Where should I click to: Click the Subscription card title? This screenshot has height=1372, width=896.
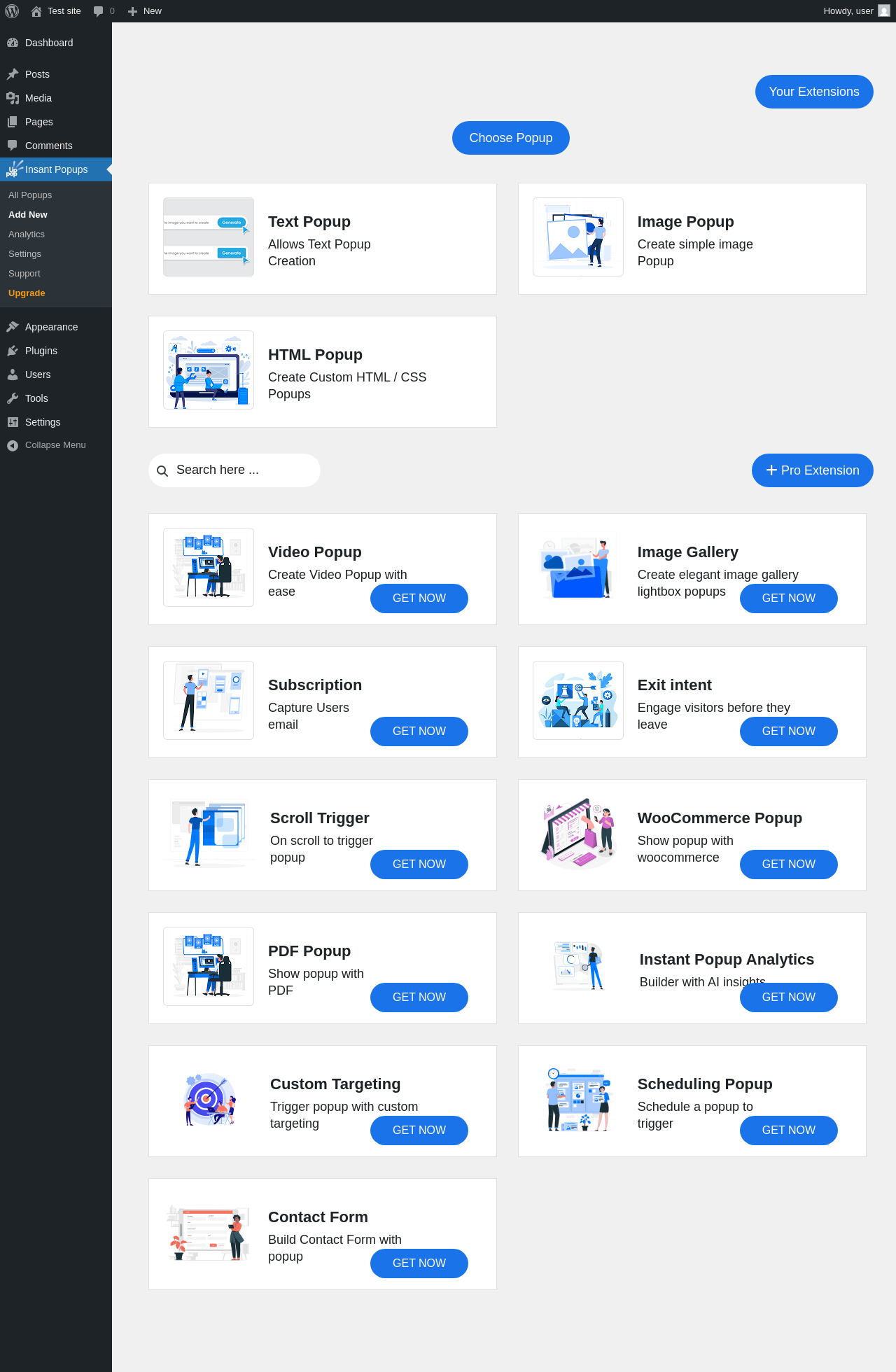[x=315, y=685]
